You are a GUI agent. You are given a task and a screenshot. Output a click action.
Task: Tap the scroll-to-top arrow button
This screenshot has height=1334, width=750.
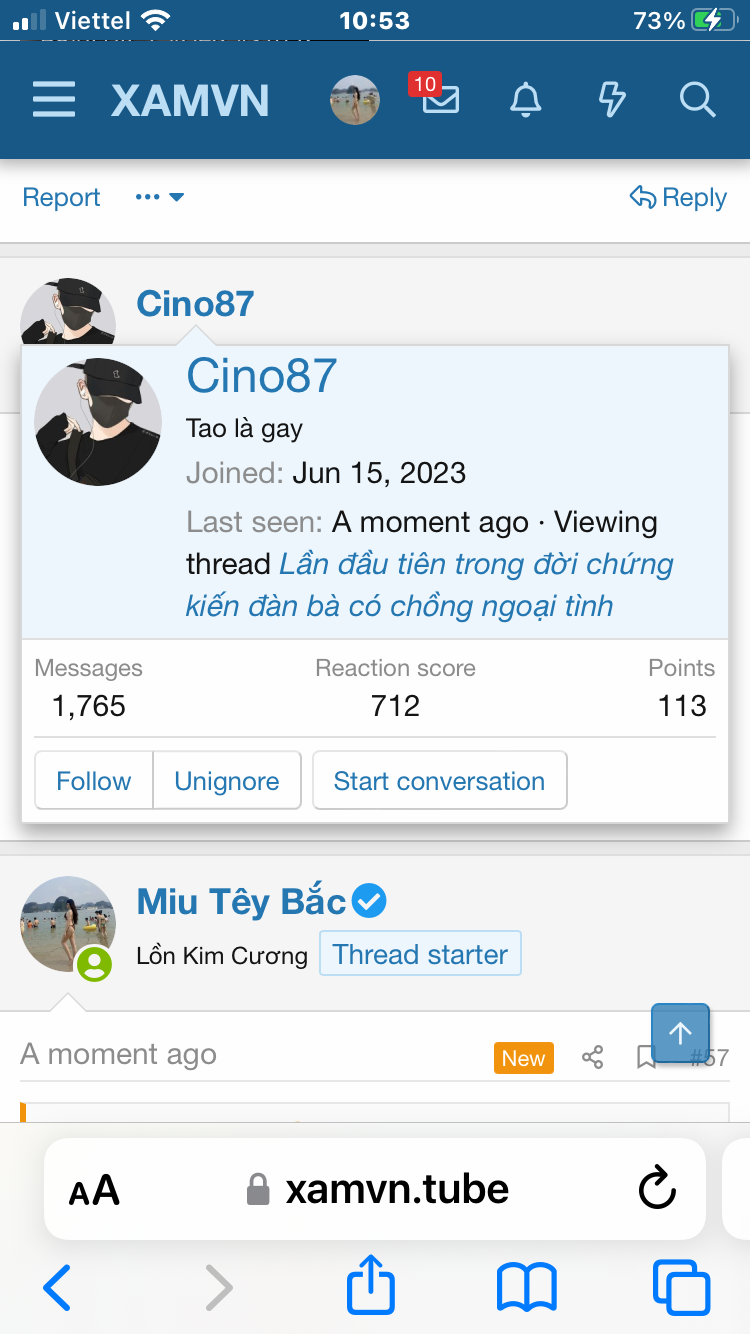pos(680,1033)
